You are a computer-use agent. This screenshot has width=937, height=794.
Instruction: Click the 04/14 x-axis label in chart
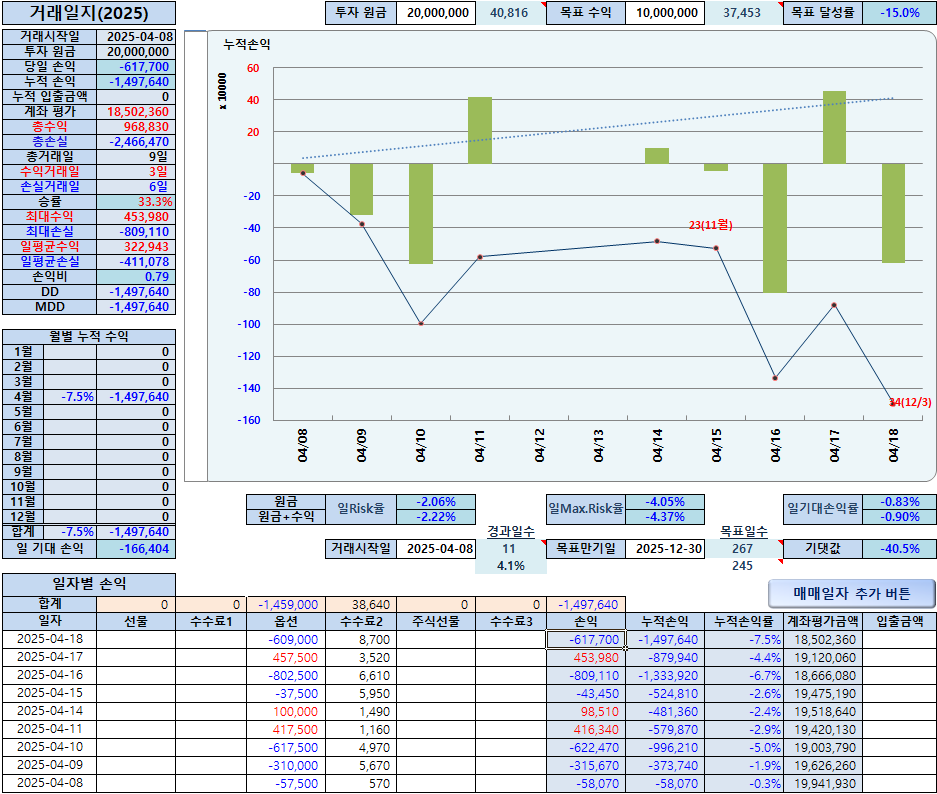point(657,445)
